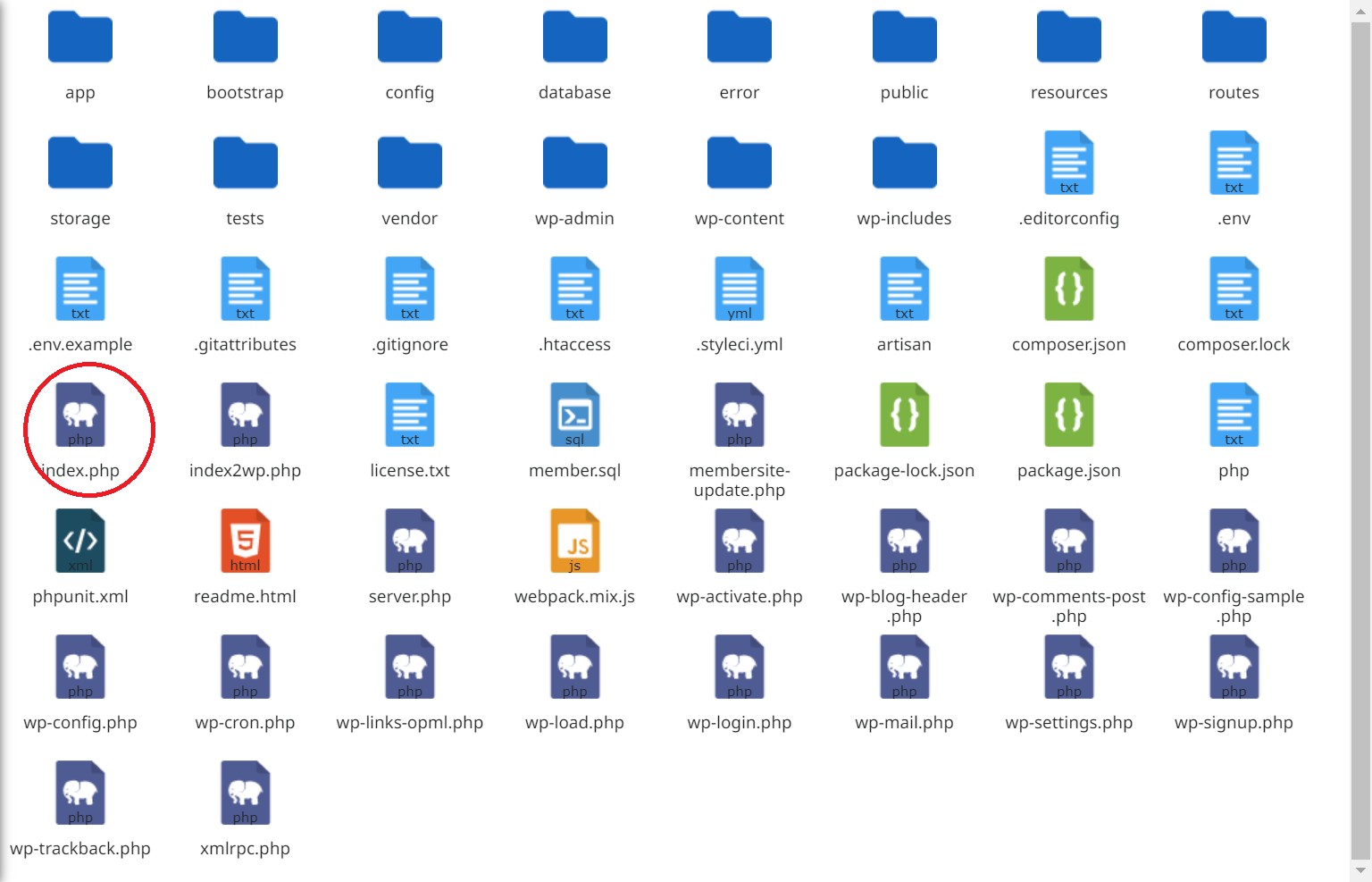Click the package-lock.json file icon

coord(904,415)
